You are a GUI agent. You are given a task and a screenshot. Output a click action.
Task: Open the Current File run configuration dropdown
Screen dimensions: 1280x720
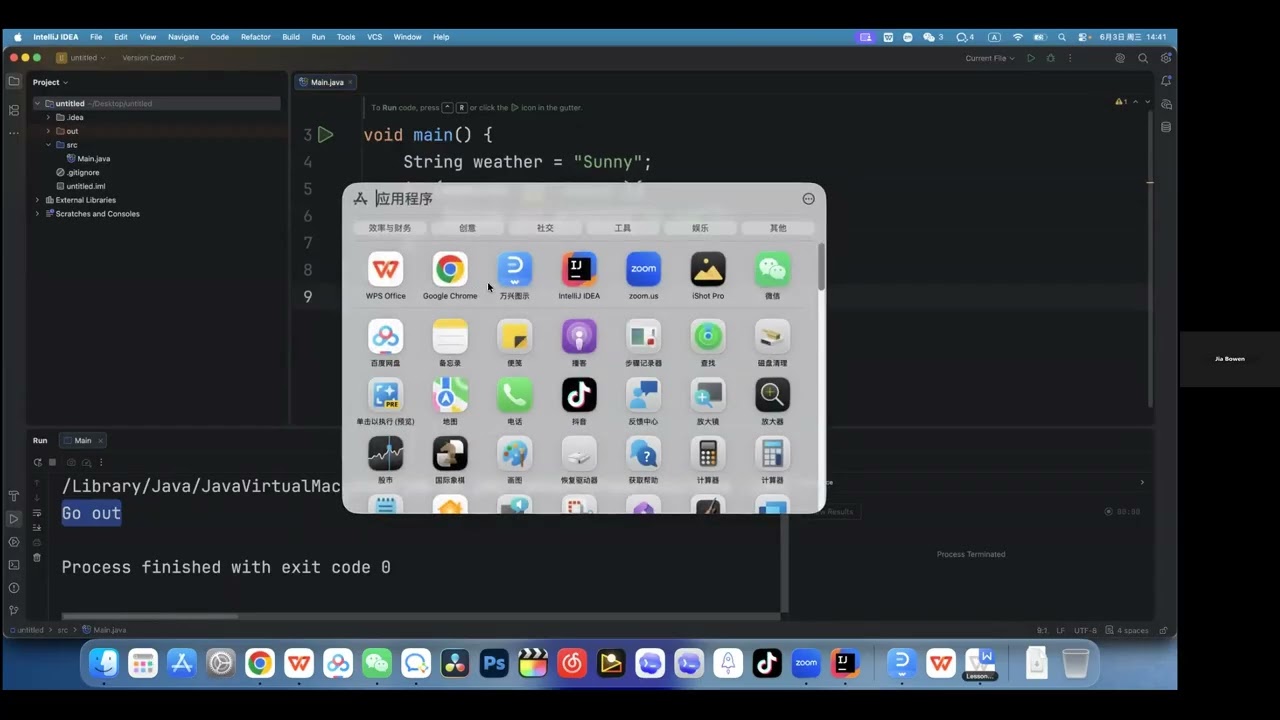point(990,58)
